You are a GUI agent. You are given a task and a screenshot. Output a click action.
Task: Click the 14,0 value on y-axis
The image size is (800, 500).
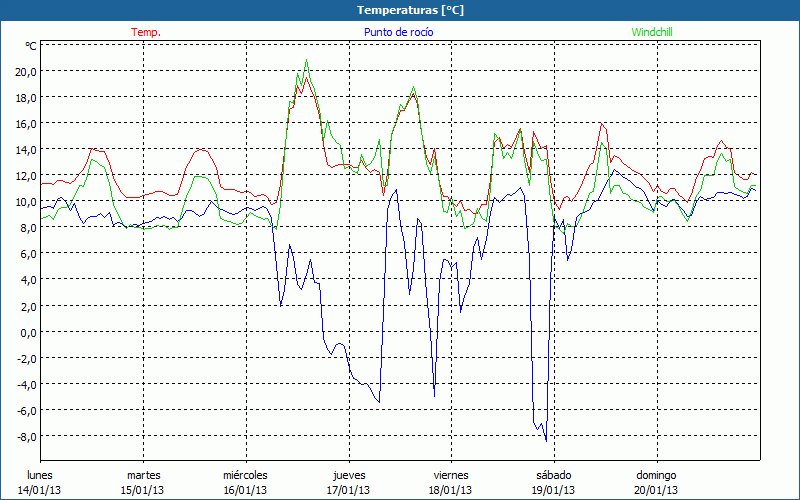[24, 150]
